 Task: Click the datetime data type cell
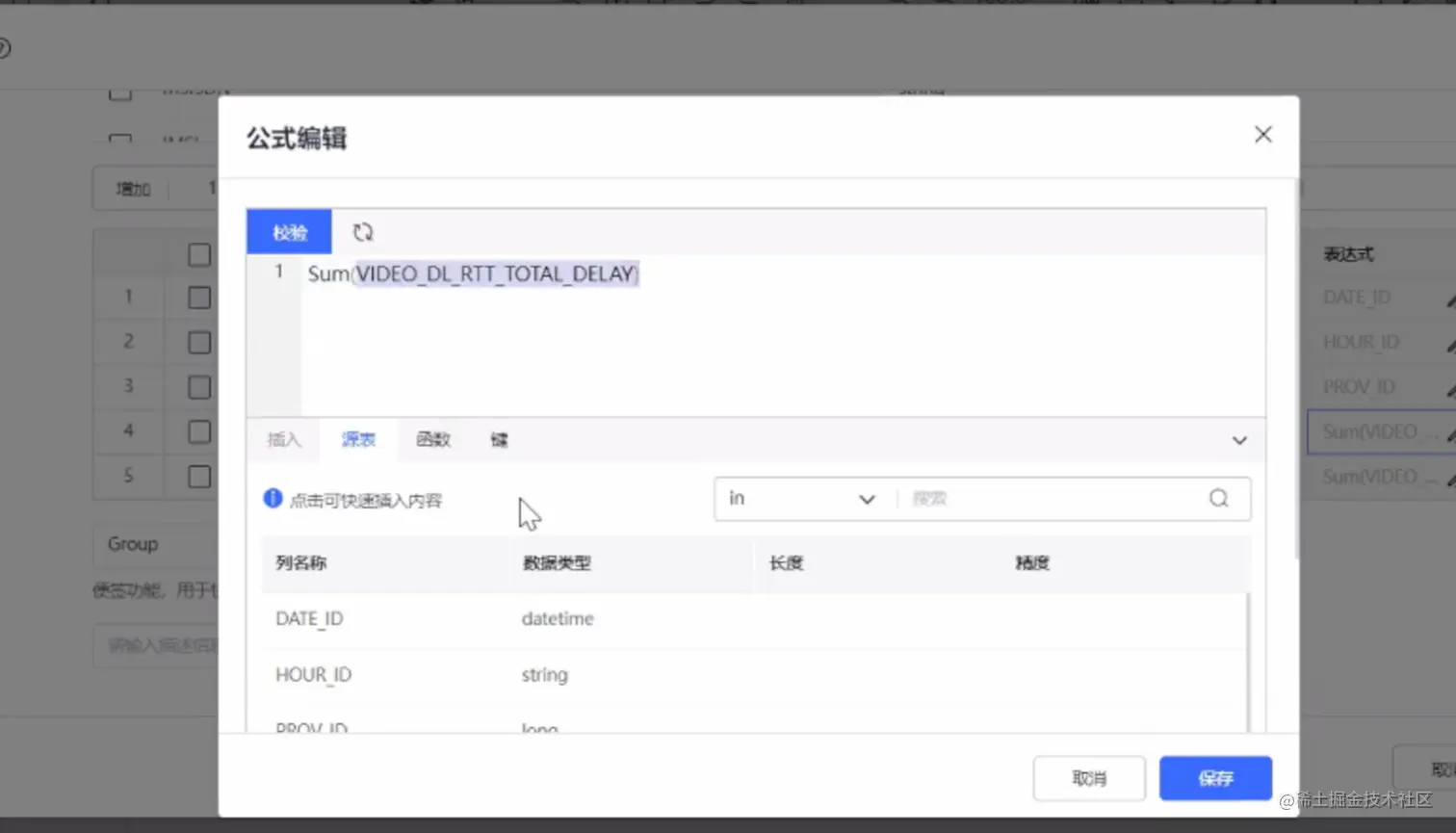pos(558,619)
